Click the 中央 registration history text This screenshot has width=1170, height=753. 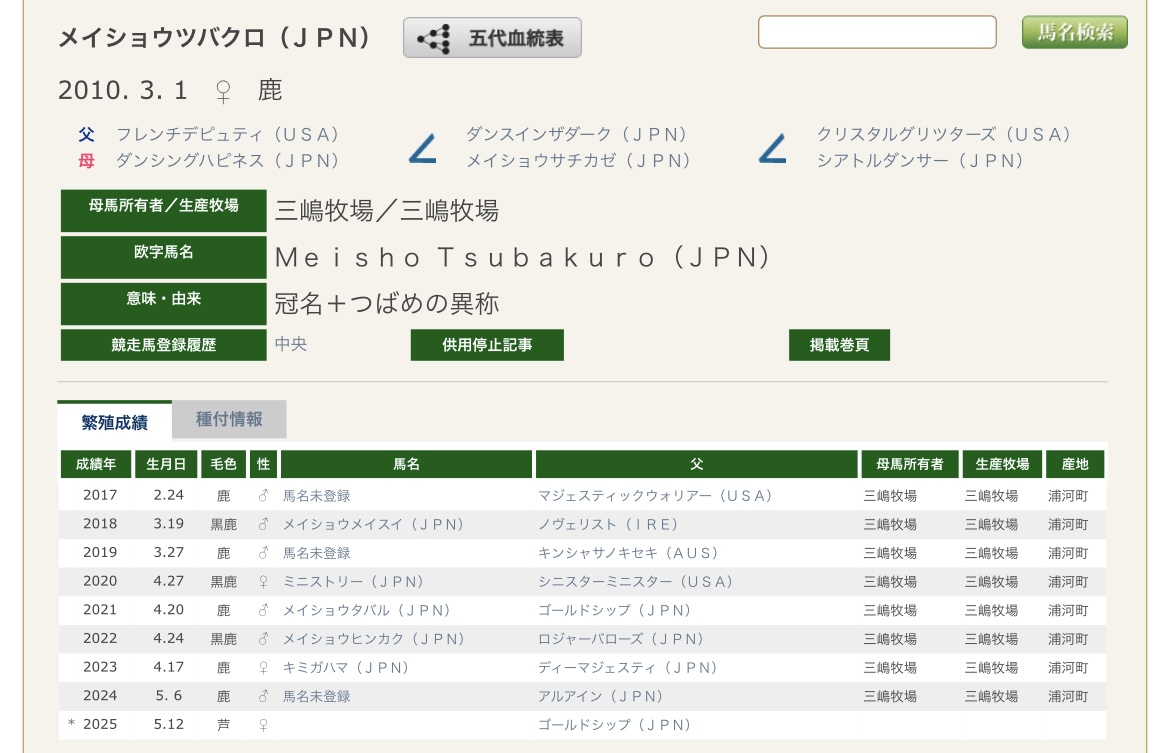291,344
